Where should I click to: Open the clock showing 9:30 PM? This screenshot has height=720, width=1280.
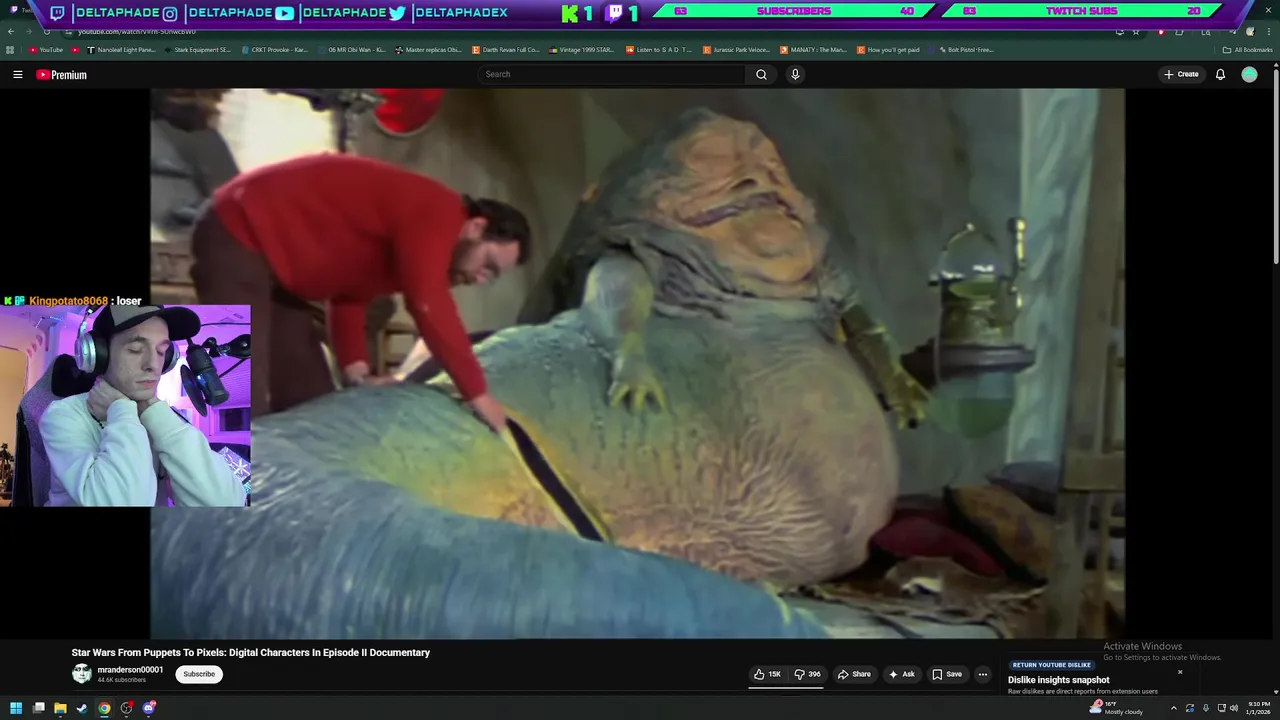click(1256, 708)
